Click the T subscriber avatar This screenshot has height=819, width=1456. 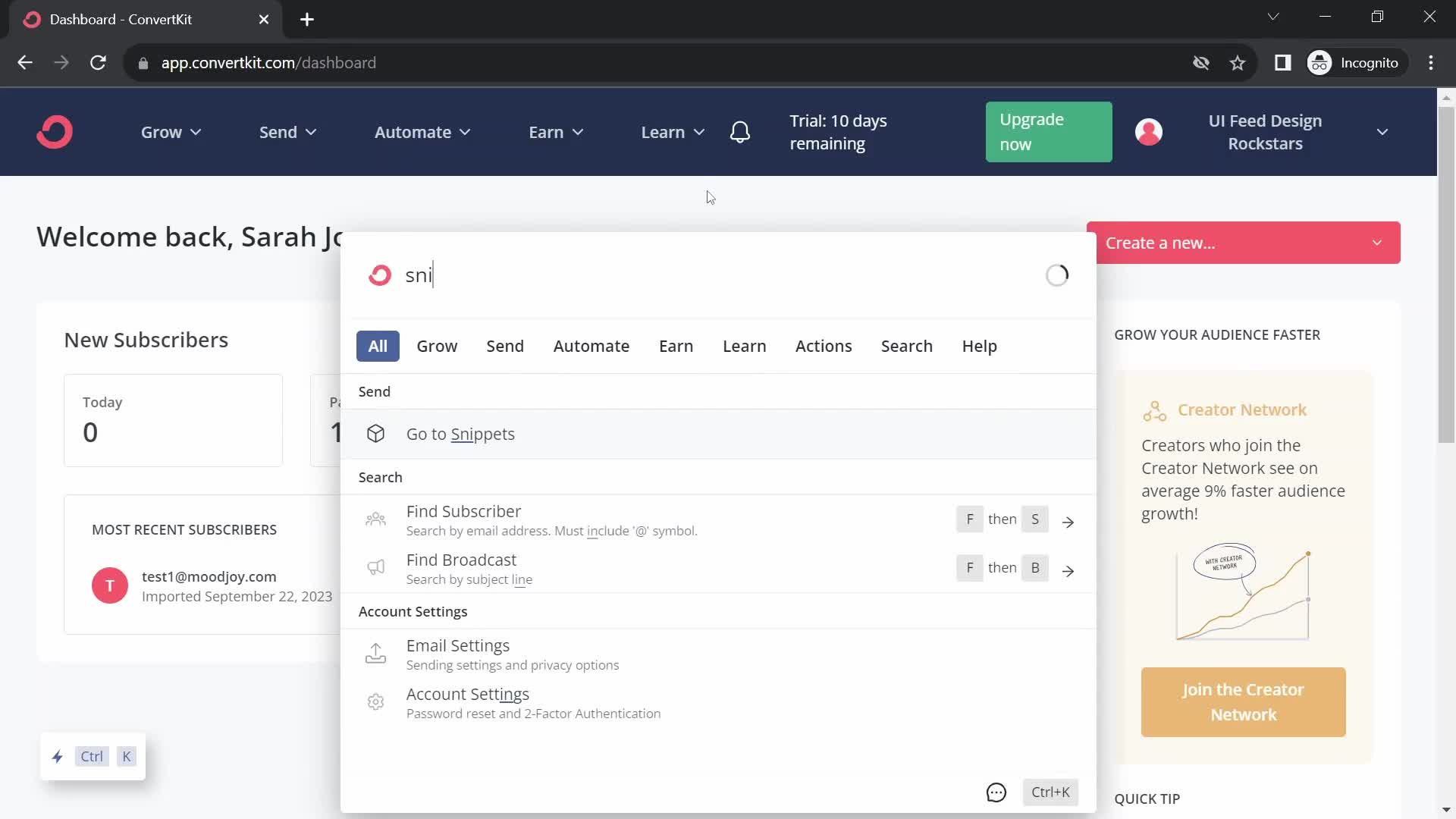[x=110, y=585]
